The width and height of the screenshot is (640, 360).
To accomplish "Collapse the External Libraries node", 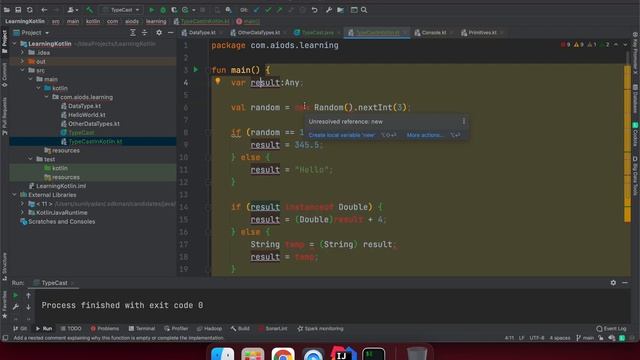I will (15, 195).
